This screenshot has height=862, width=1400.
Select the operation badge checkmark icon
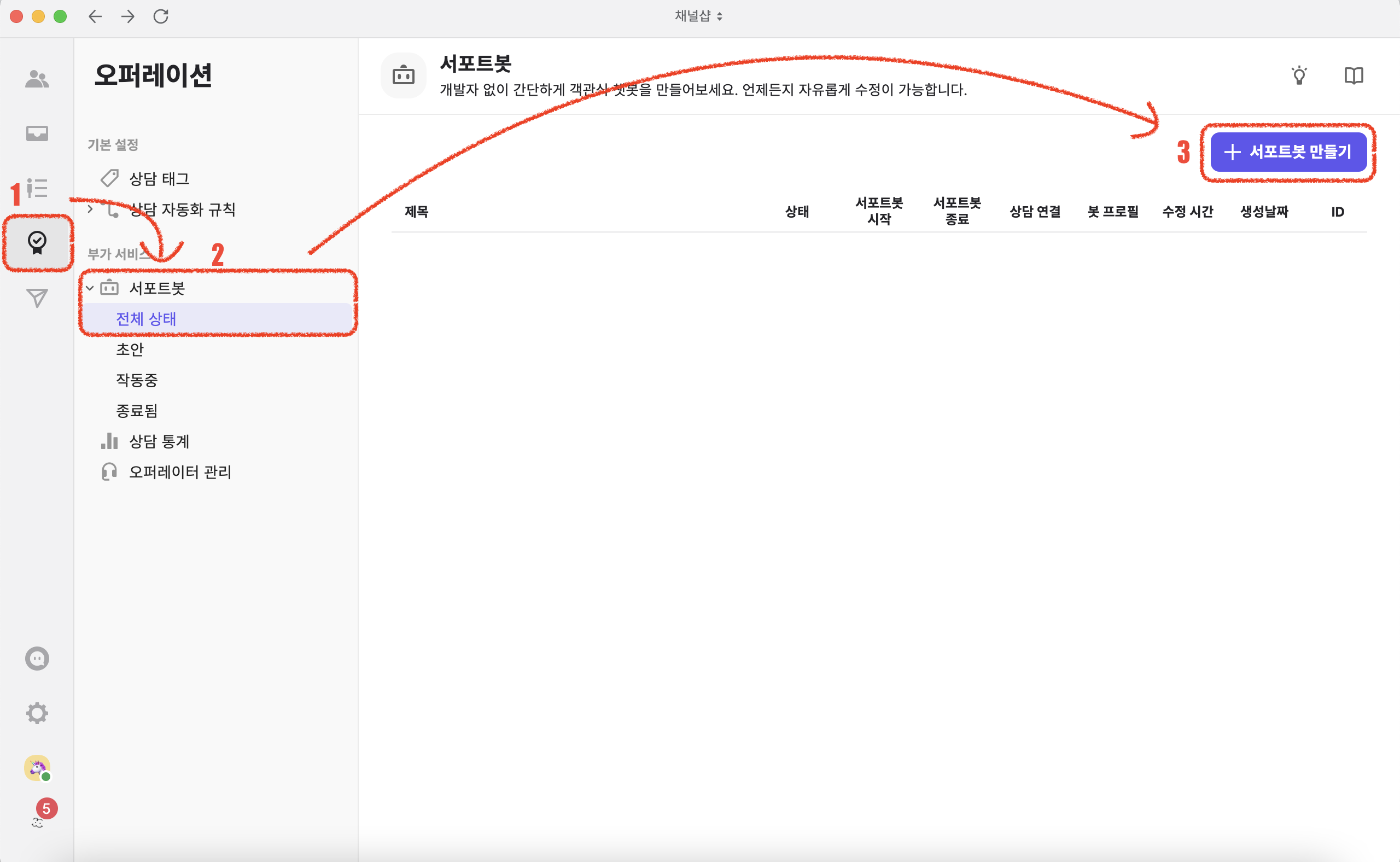[x=37, y=243]
